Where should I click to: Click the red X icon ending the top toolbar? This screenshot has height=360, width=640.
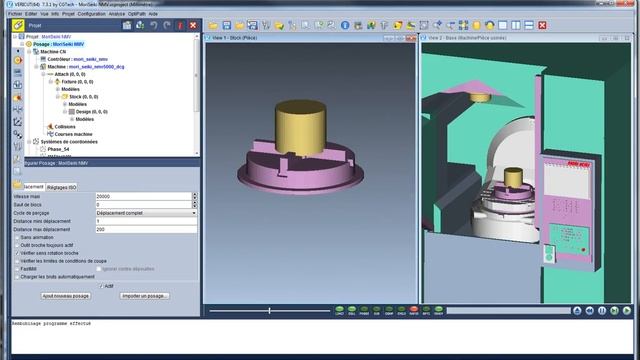click(x=542, y=25)
